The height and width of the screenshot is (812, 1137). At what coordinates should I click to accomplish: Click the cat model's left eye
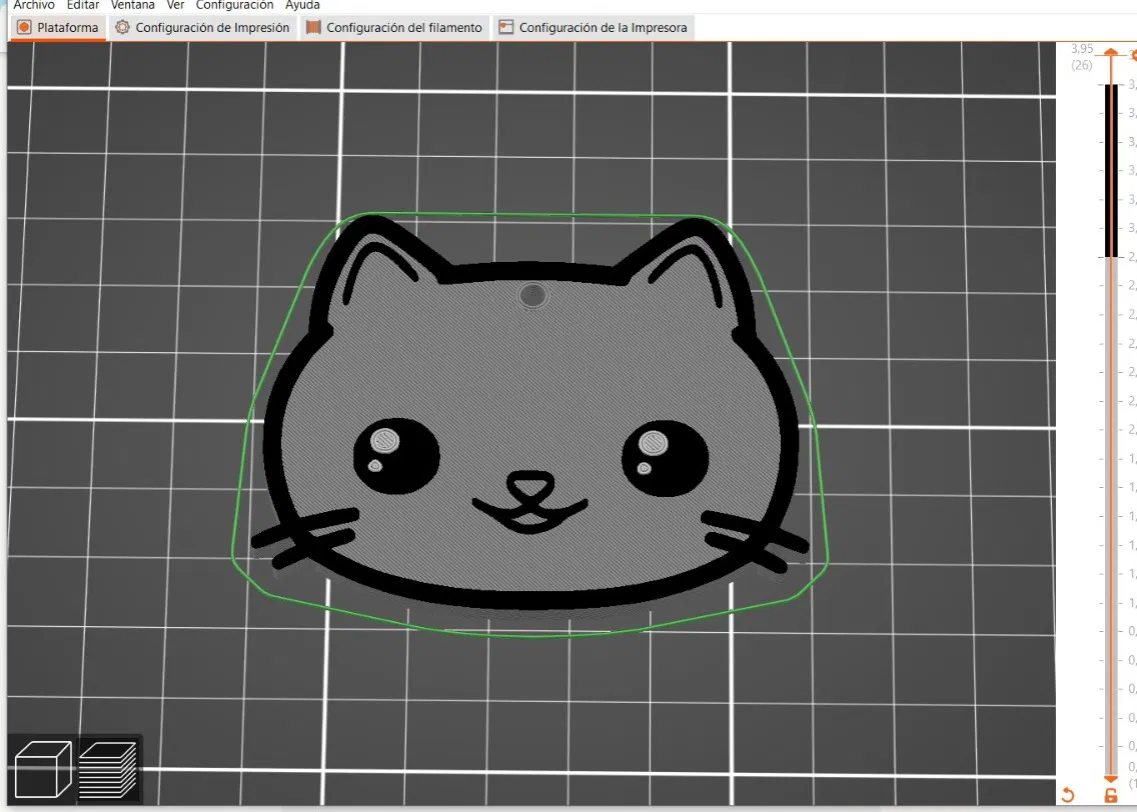pyautogui.click(x=397, y=455)
